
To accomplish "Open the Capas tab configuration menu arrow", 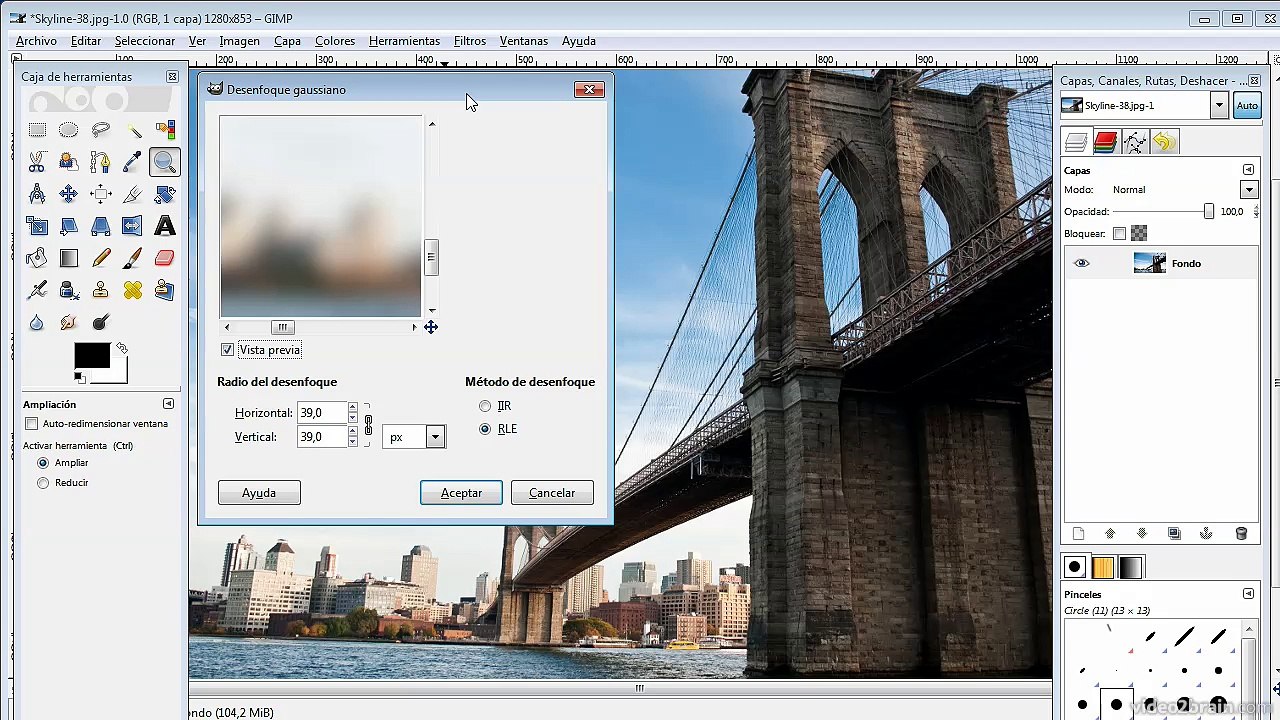I will click(x=1248, y=170).
